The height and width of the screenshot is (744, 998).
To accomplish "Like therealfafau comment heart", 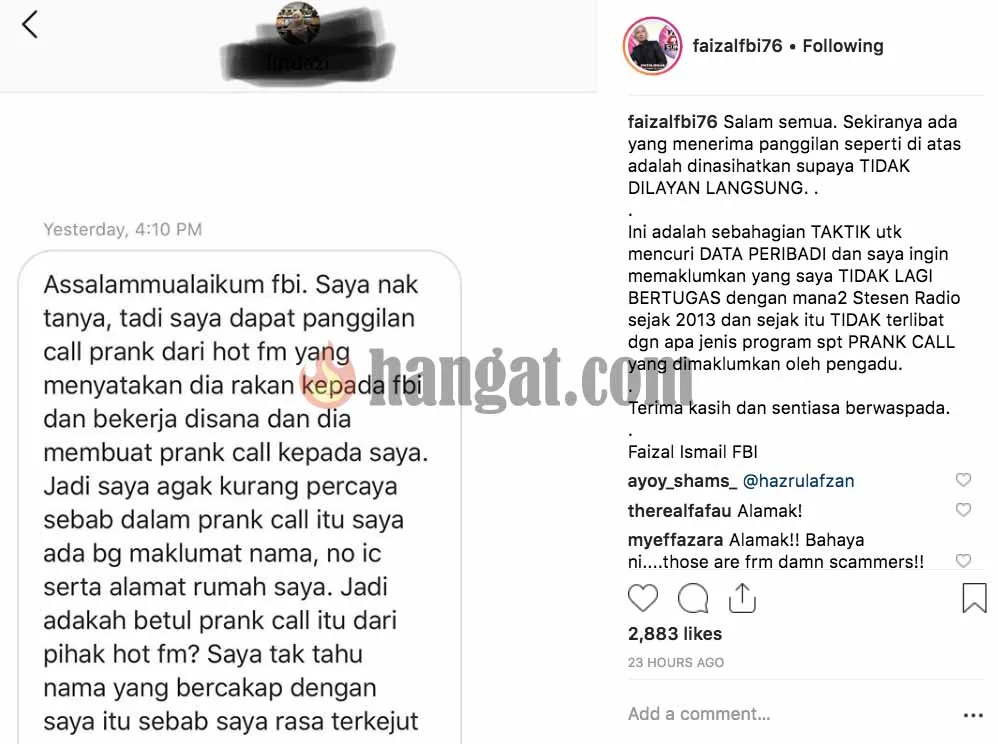I will tap(964, 510).
